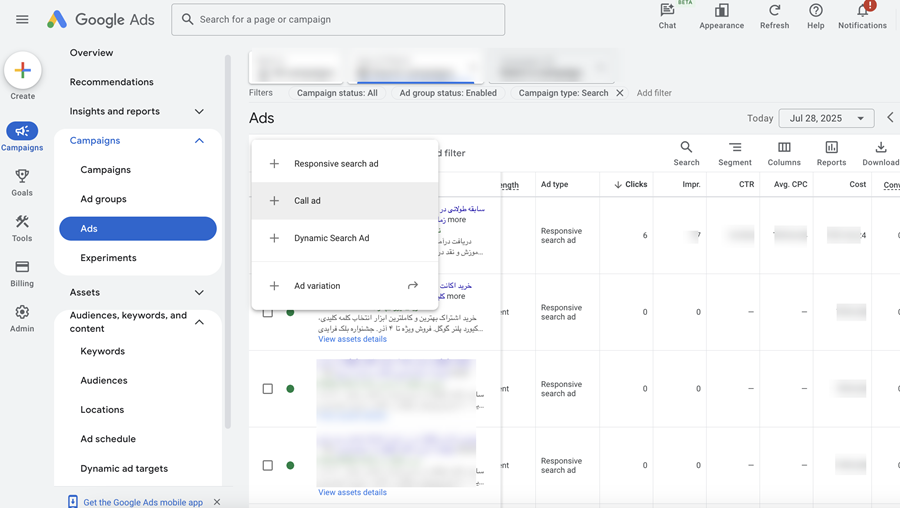Viewport: 900px width, 508px height.
Task: Click the Create plus button
Action: click(x=22, y=70)
